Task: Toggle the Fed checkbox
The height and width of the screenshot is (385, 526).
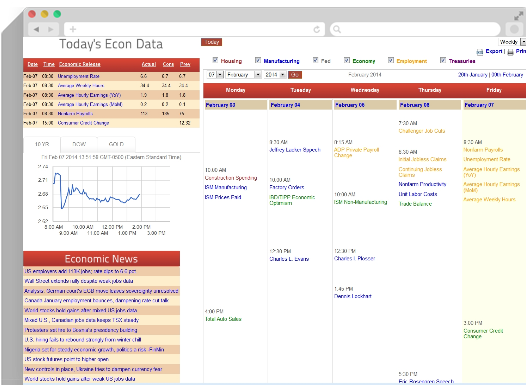Action: (315, 60)
